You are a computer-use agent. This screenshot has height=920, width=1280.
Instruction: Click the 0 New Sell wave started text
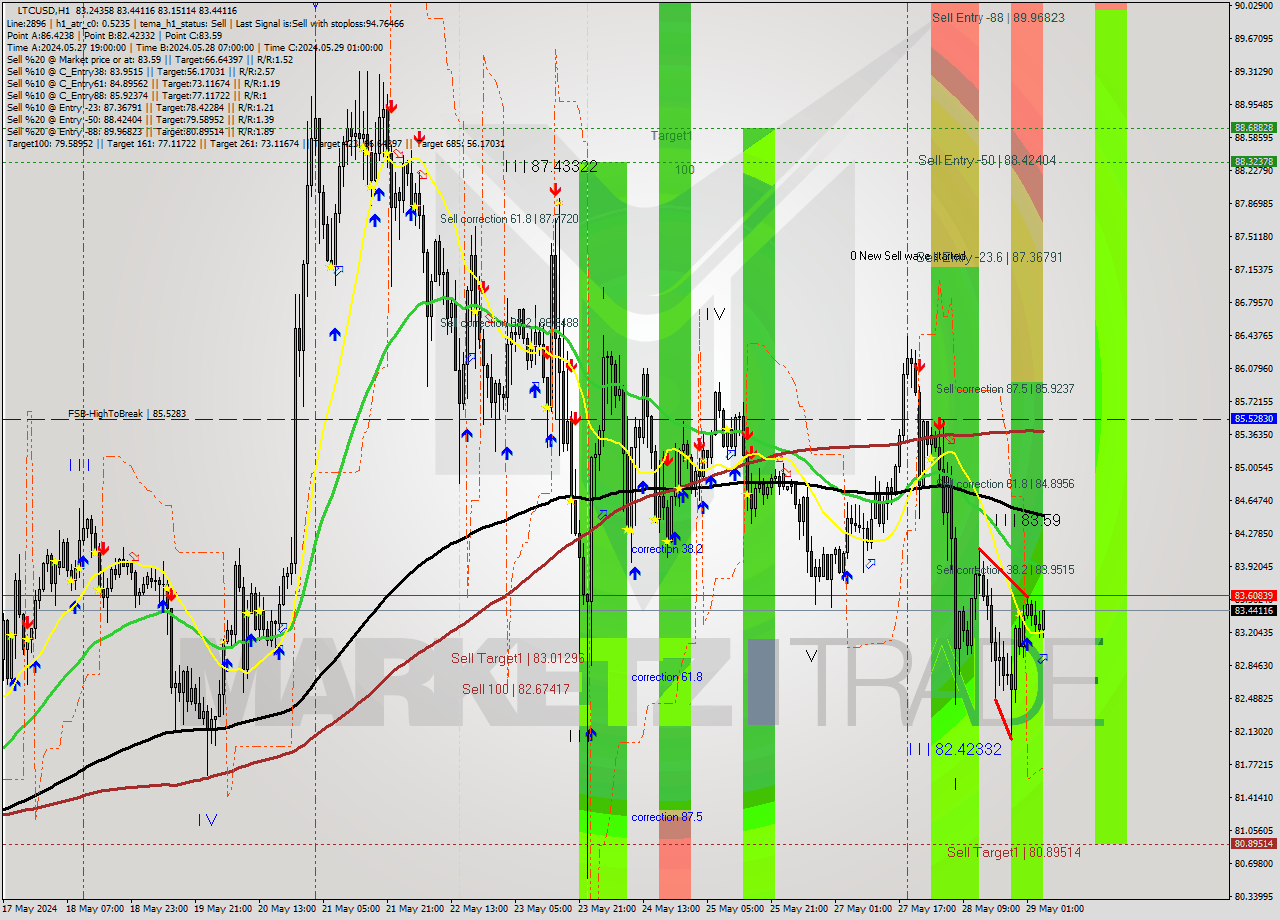tap(908, 256)
